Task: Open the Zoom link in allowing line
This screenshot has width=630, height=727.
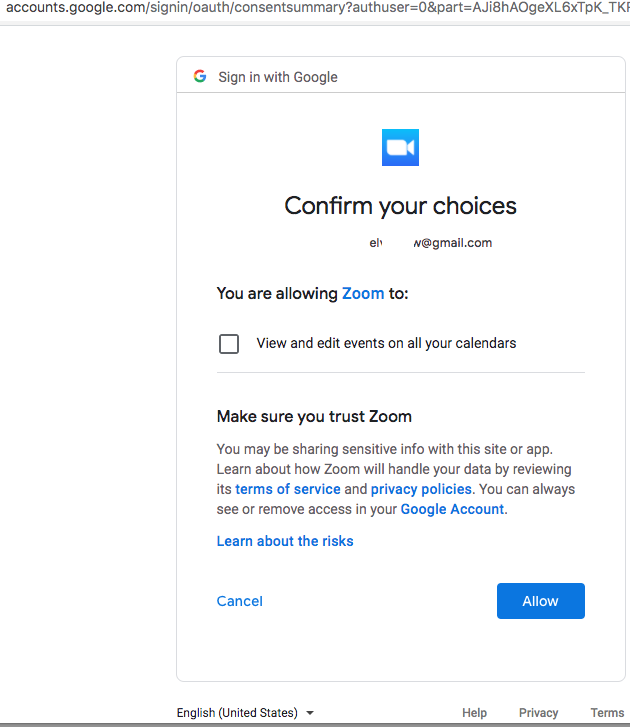Action: coord(363,293)
